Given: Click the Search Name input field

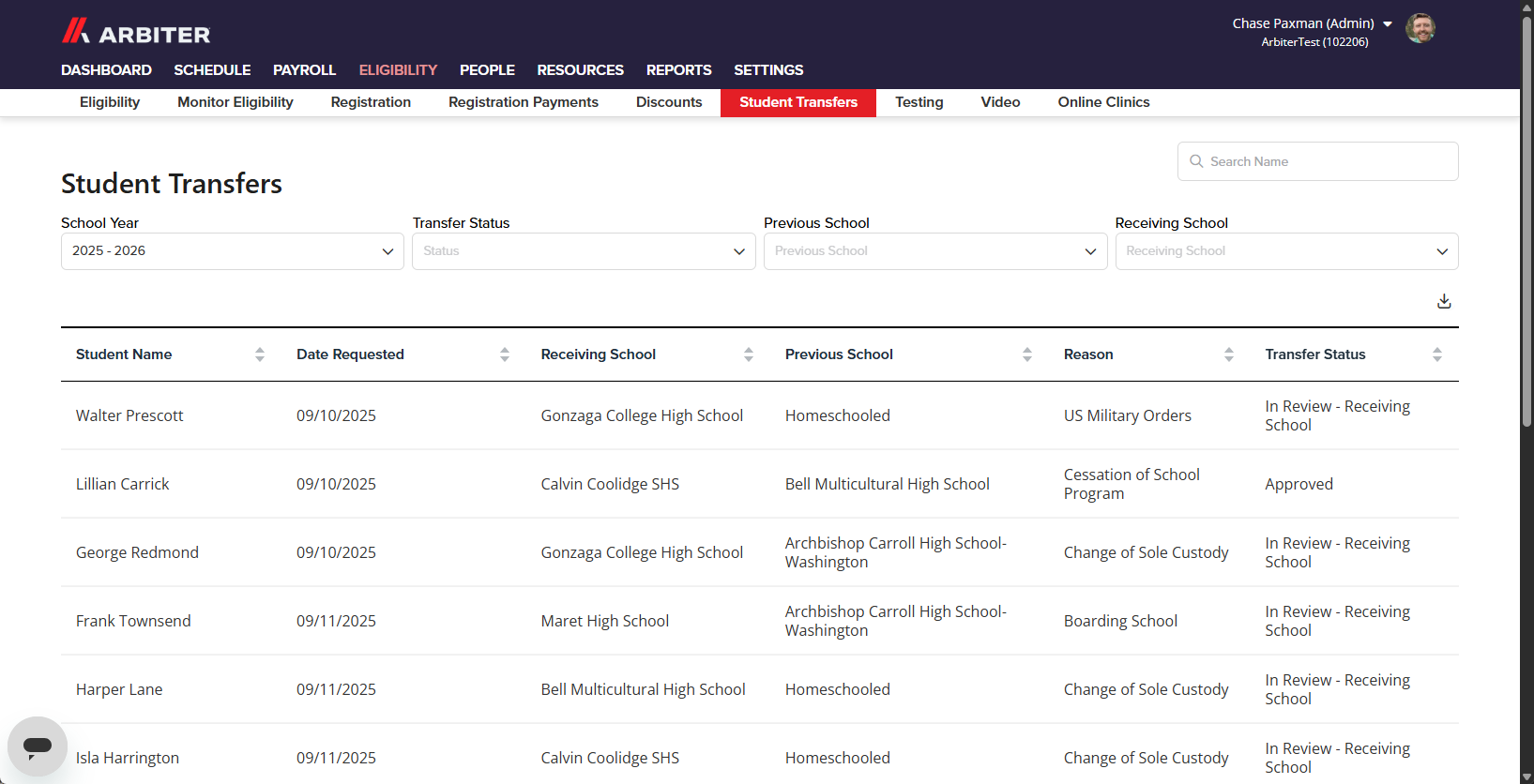Looking at the screenshot, I should (1317, 161).
